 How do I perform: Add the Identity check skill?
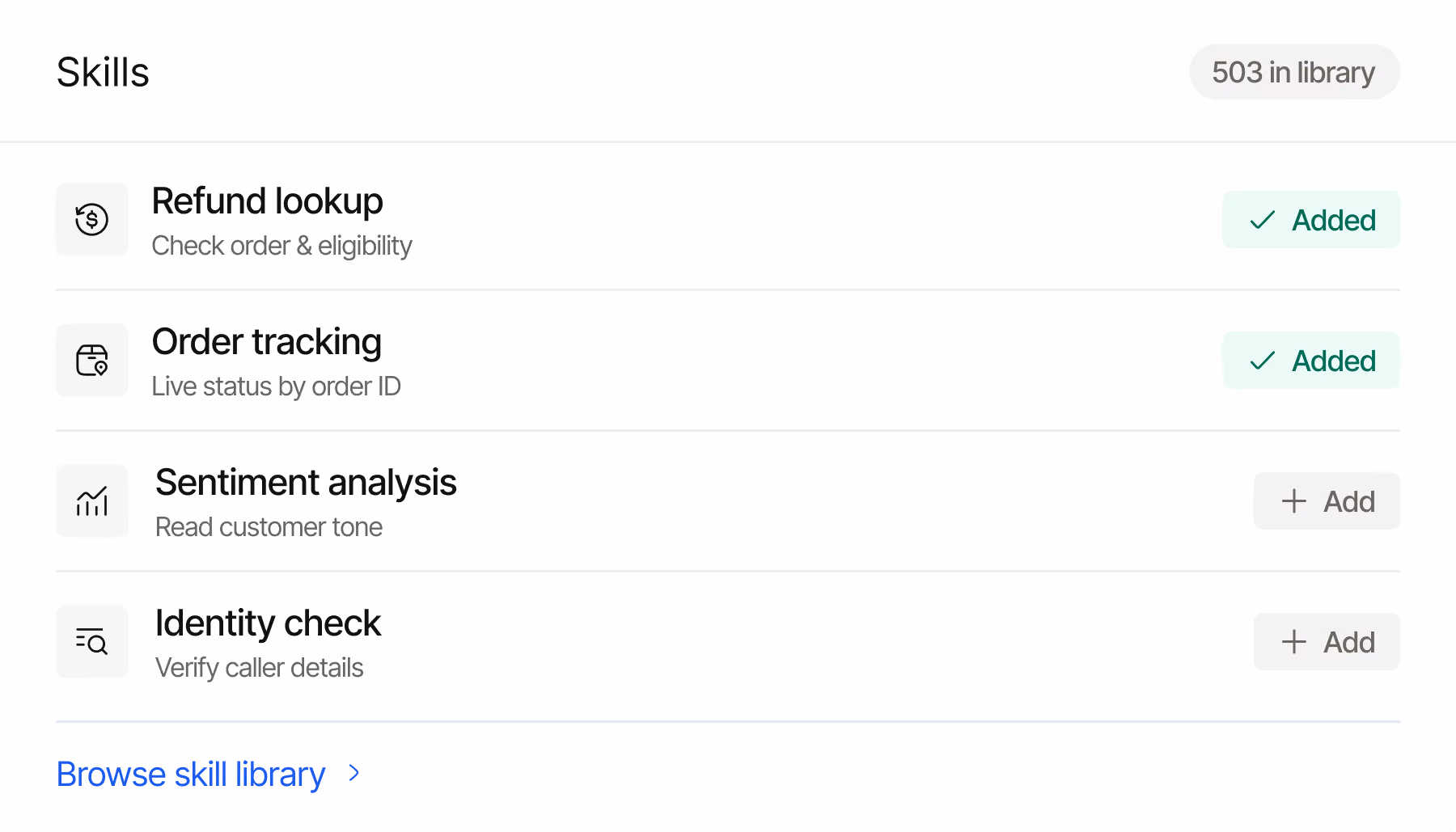(1327, 642)
